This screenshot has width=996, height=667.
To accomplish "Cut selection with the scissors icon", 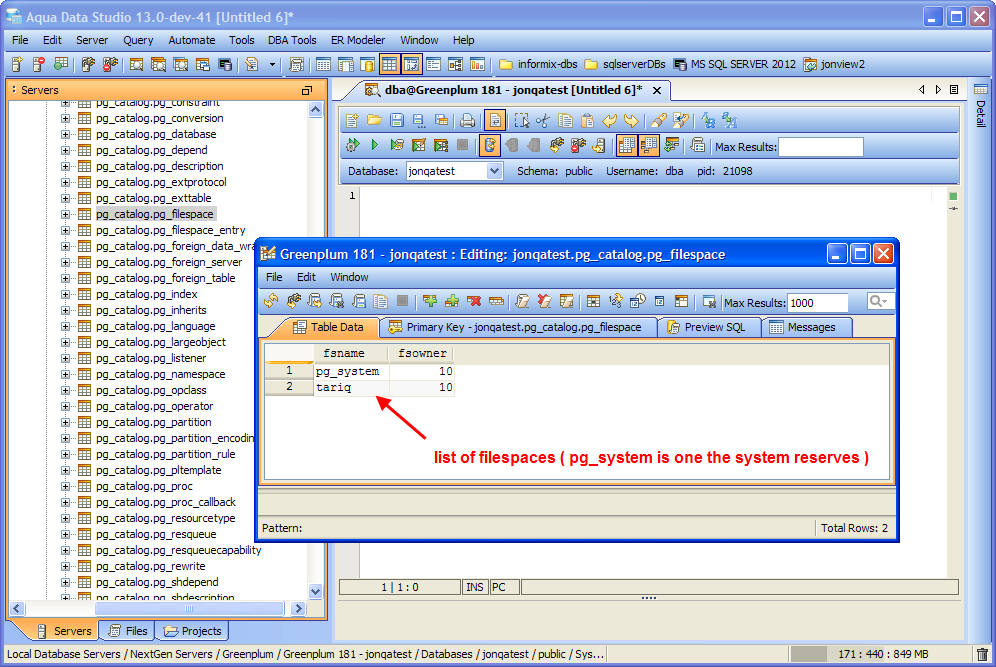I will [x=543, y=120].
